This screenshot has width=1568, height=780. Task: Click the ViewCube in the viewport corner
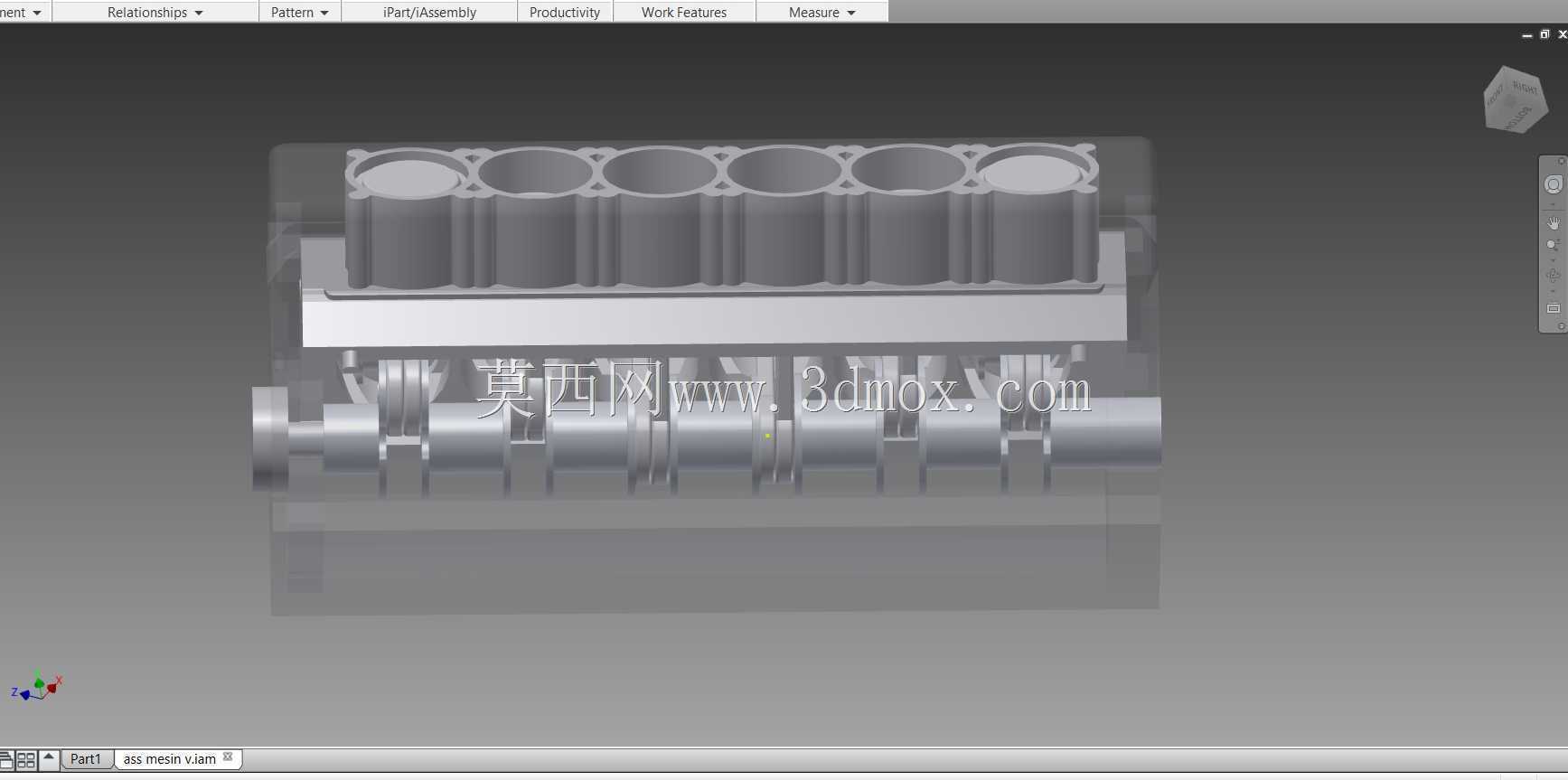[1516, 100]
